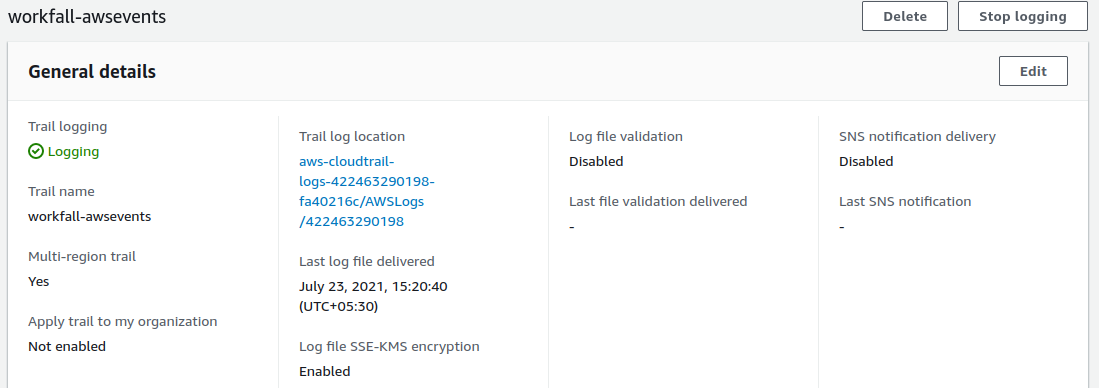This screenshot has width=1099, height=388.
Task: Stop logging for this trail
Action: [x=1023, y=16]
